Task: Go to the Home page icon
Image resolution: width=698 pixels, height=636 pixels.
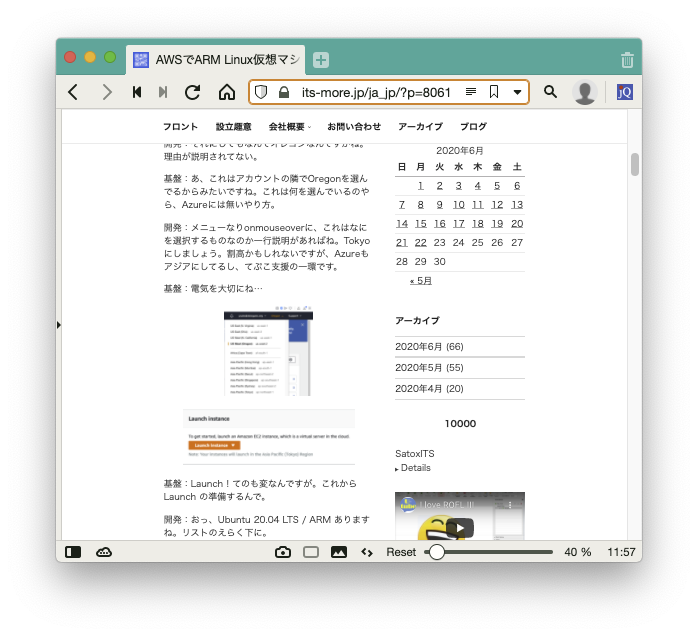Action: pyautogui.click(x=227, y=92)
